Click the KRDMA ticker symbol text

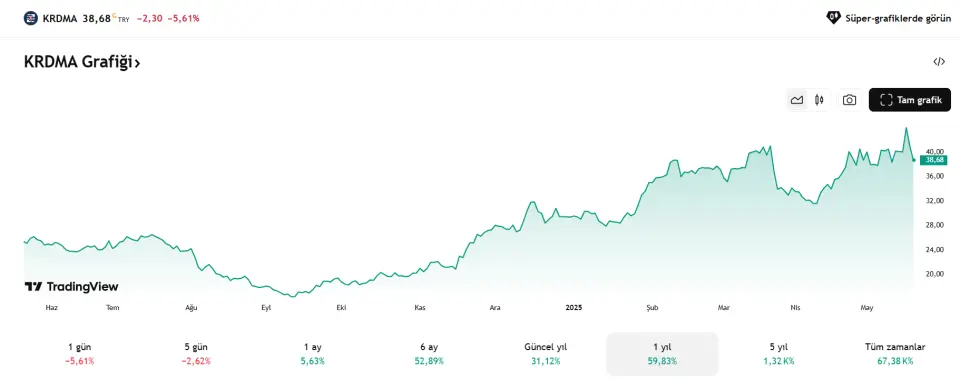pyautogui.click(x=59, y=18)
